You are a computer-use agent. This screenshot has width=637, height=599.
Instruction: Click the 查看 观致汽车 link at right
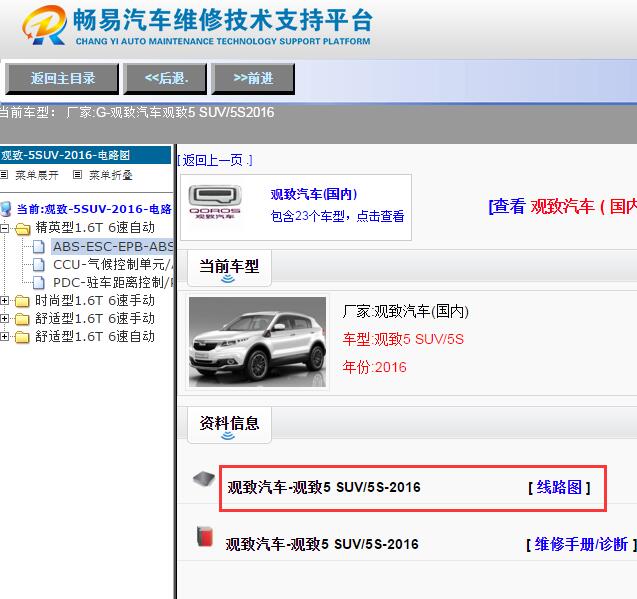pyautogui.click(x=562, y=206)
